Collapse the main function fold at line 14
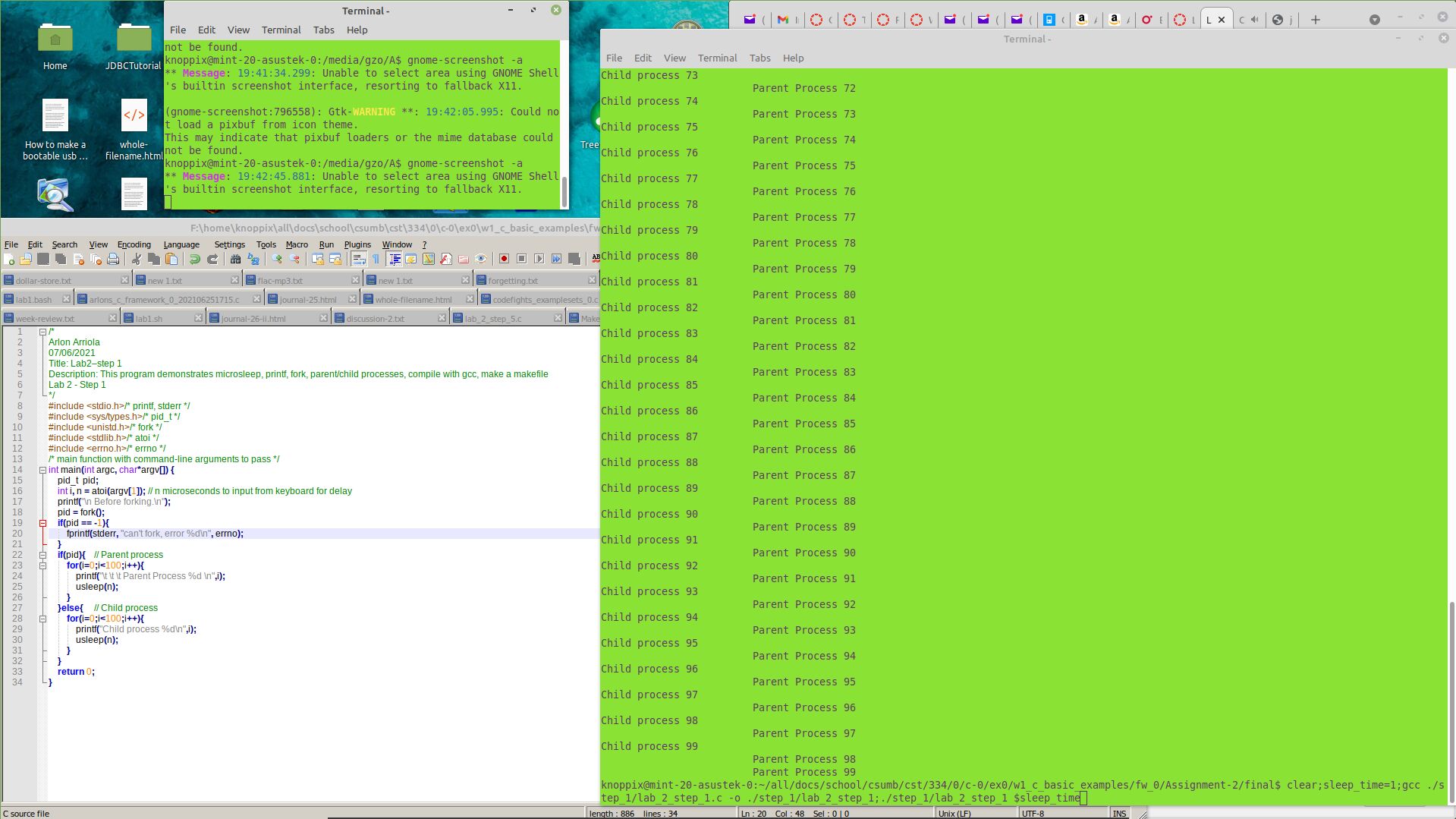The height and width of the screenshot is (819, 1456). [x=42, y=470]
